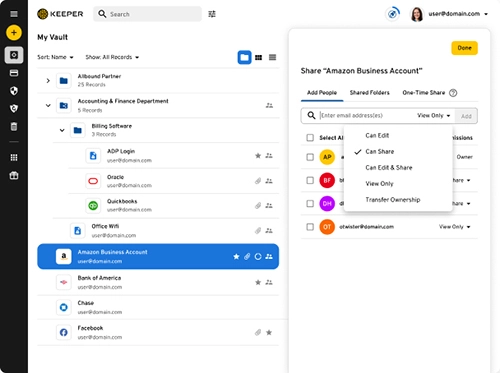Open the user@domain.com account dropdown
The width and height of the screenshot is (500, 373).
pyautogui.click(x=458, y=14)
